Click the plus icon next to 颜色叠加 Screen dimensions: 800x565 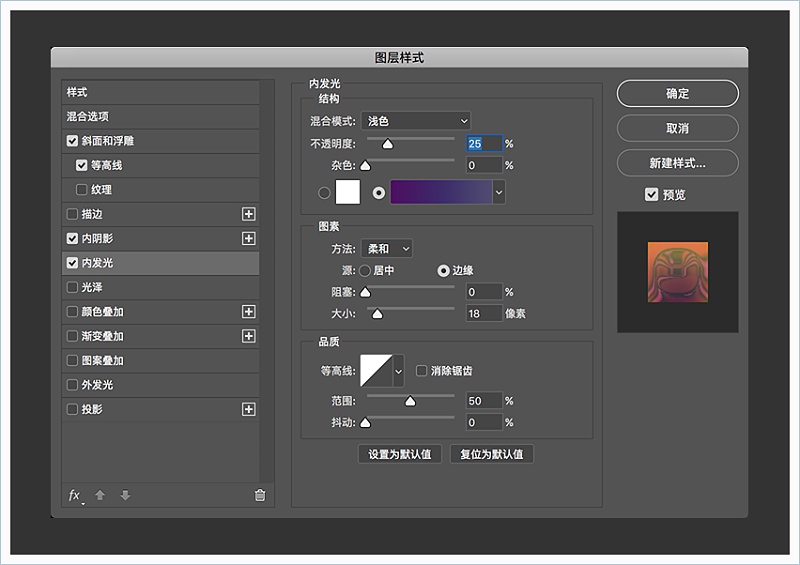[249, 312]
